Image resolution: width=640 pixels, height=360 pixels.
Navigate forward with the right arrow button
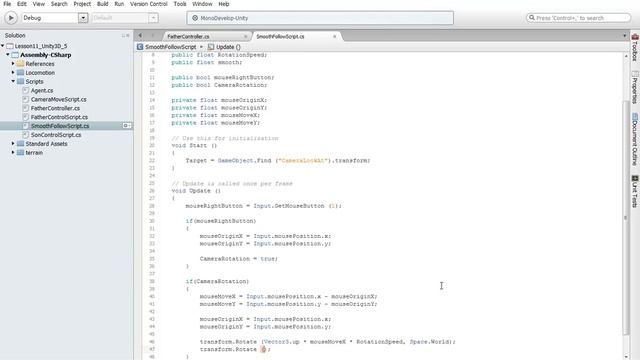pos(153,36)
